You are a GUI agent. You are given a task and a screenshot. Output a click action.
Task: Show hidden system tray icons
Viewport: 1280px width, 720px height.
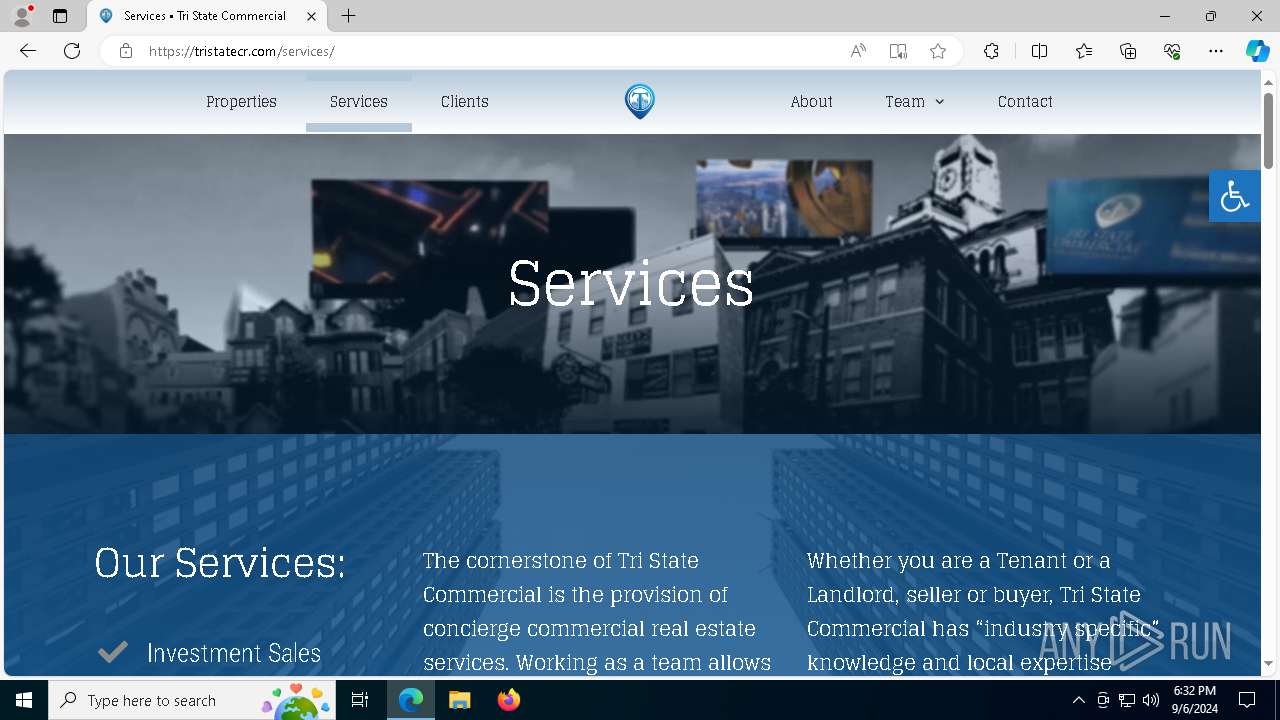[x=1078, y=700]
